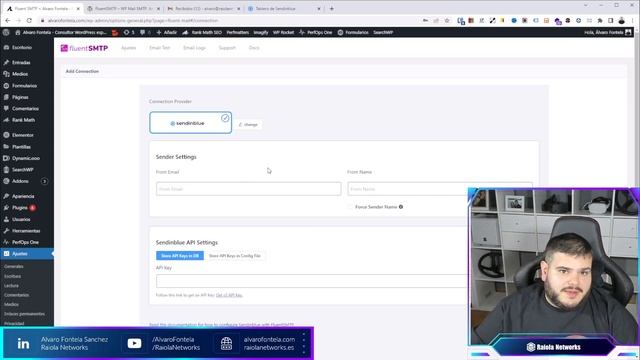Click the From Email input field

(248, 189)
